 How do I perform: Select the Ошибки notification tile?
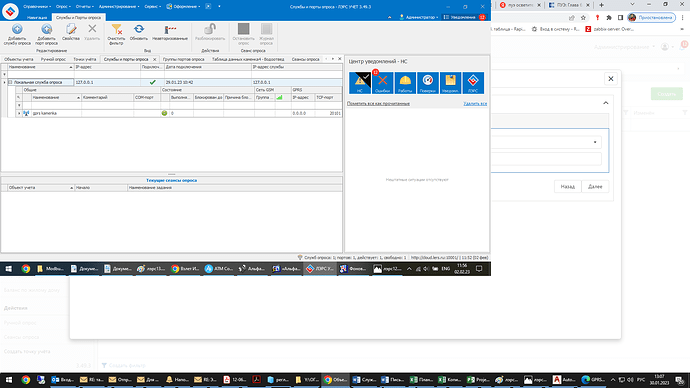(x=382, y=83)
